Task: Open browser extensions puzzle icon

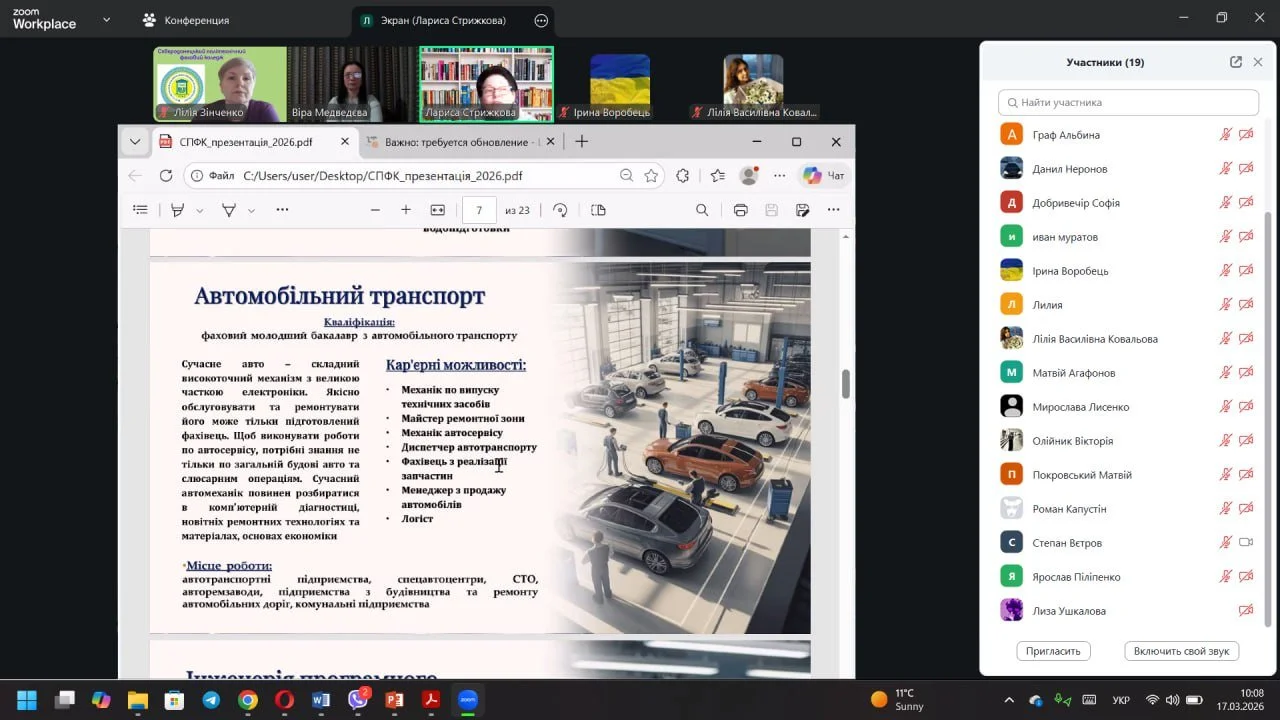Action: point(683,176)
